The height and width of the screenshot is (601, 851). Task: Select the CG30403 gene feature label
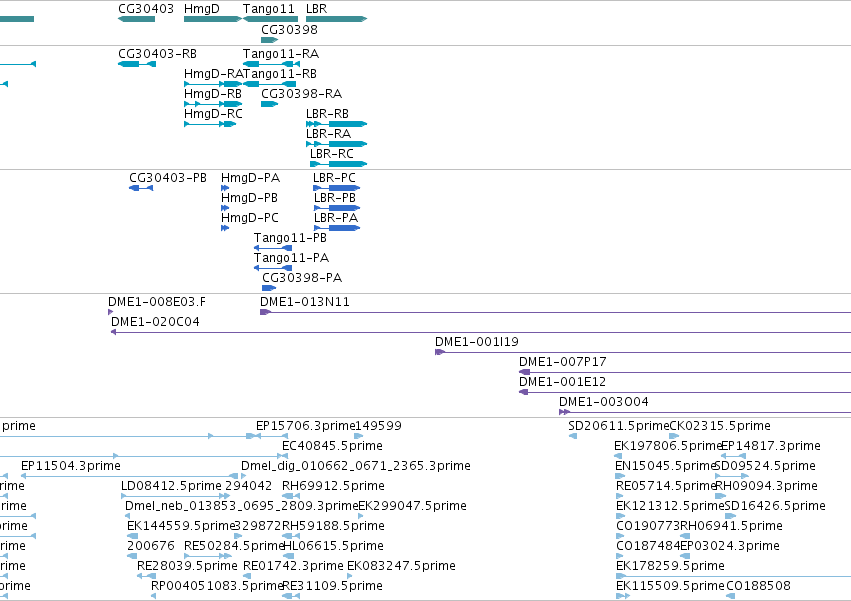(x=146, y=9)
